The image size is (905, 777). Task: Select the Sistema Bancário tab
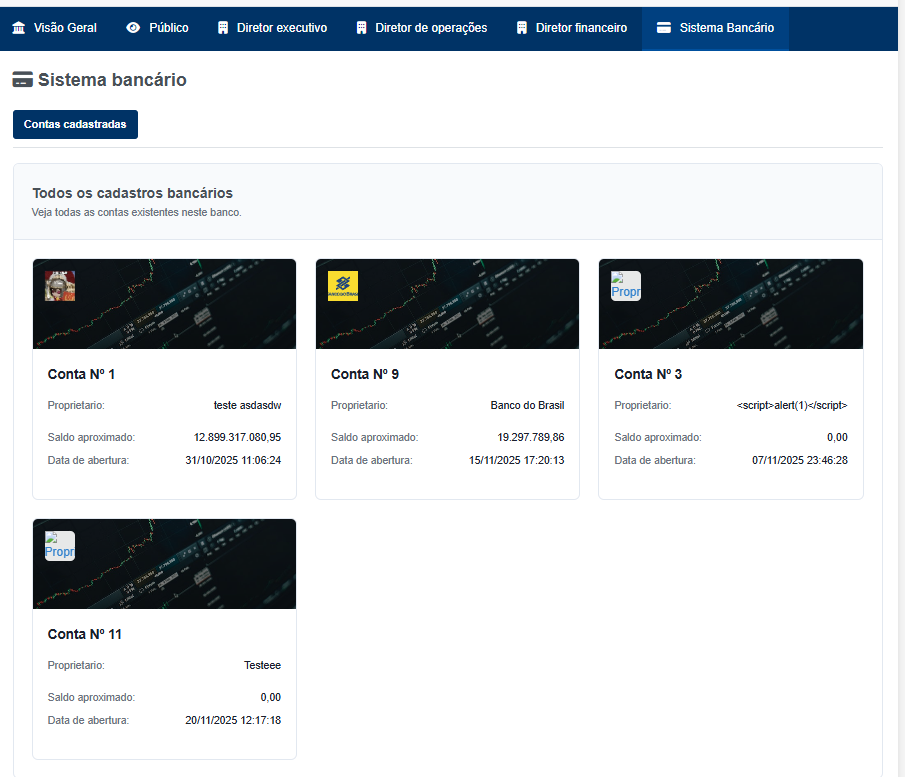(x=716, y=28)
